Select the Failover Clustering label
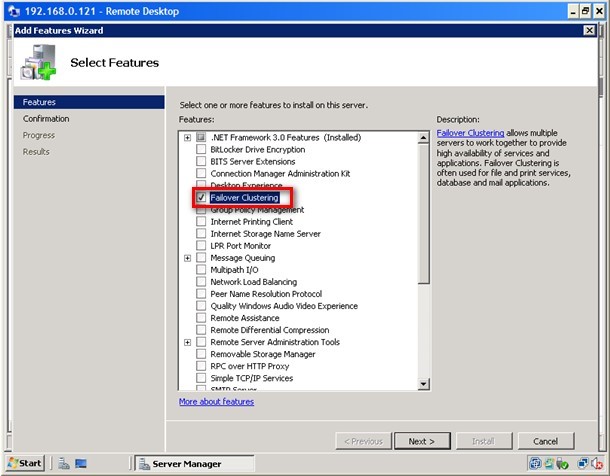This screenshot has height=476, width=610. (x=244, y=198)
